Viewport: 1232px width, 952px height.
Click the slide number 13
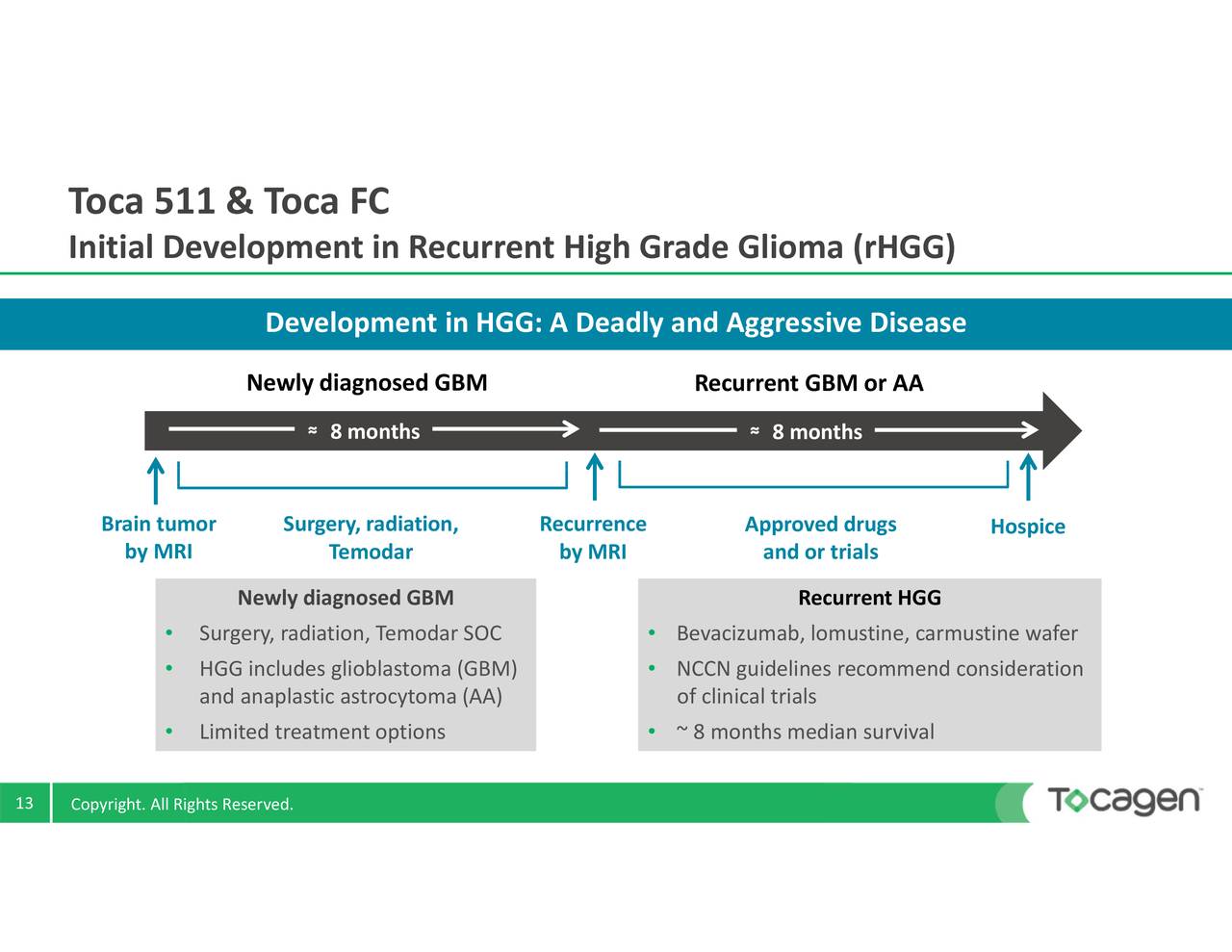pos(24,804)
